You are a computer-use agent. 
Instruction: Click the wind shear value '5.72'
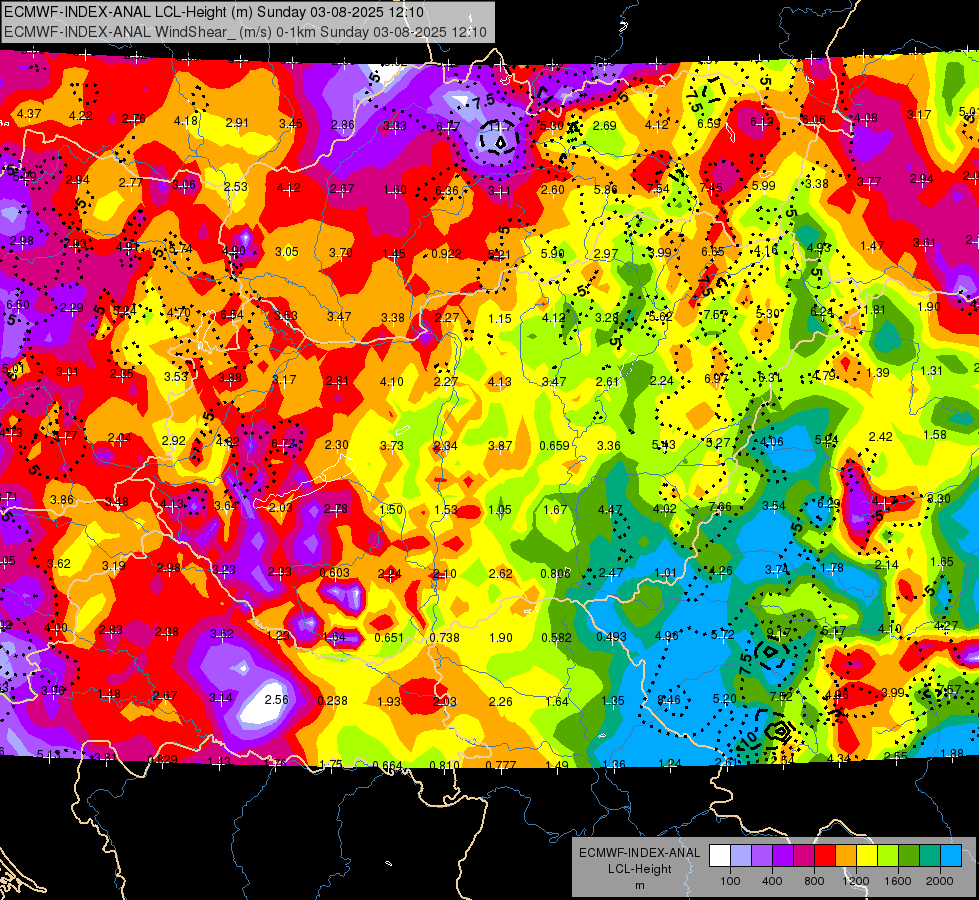[x=722, y=635]
